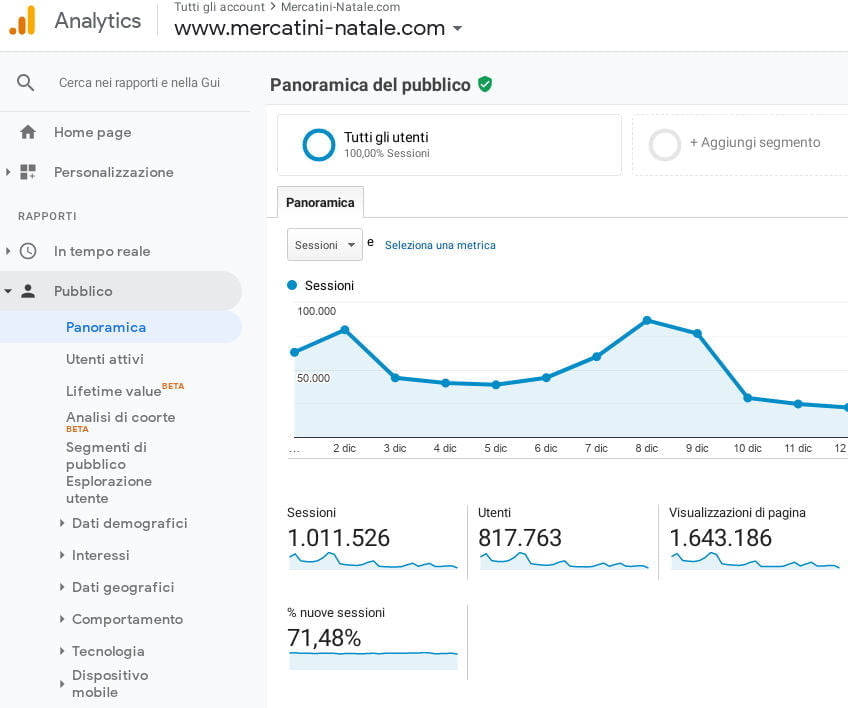Open Panoramica in the sidebar

point(106,327)
